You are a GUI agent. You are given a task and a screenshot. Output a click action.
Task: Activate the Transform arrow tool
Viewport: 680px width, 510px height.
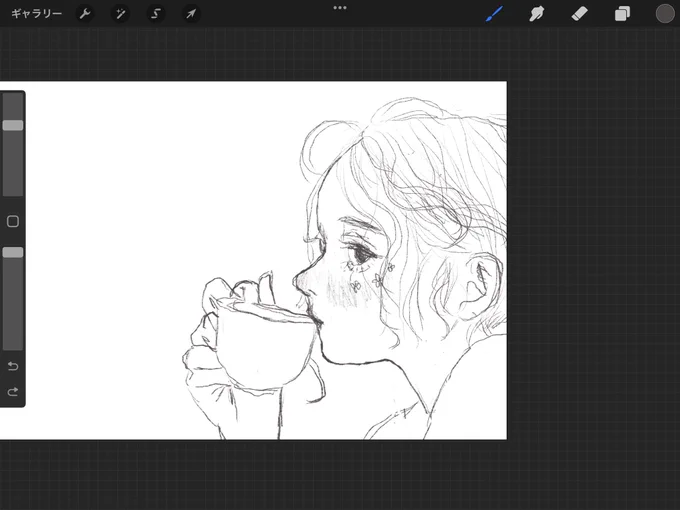click(x=191, y=14)
